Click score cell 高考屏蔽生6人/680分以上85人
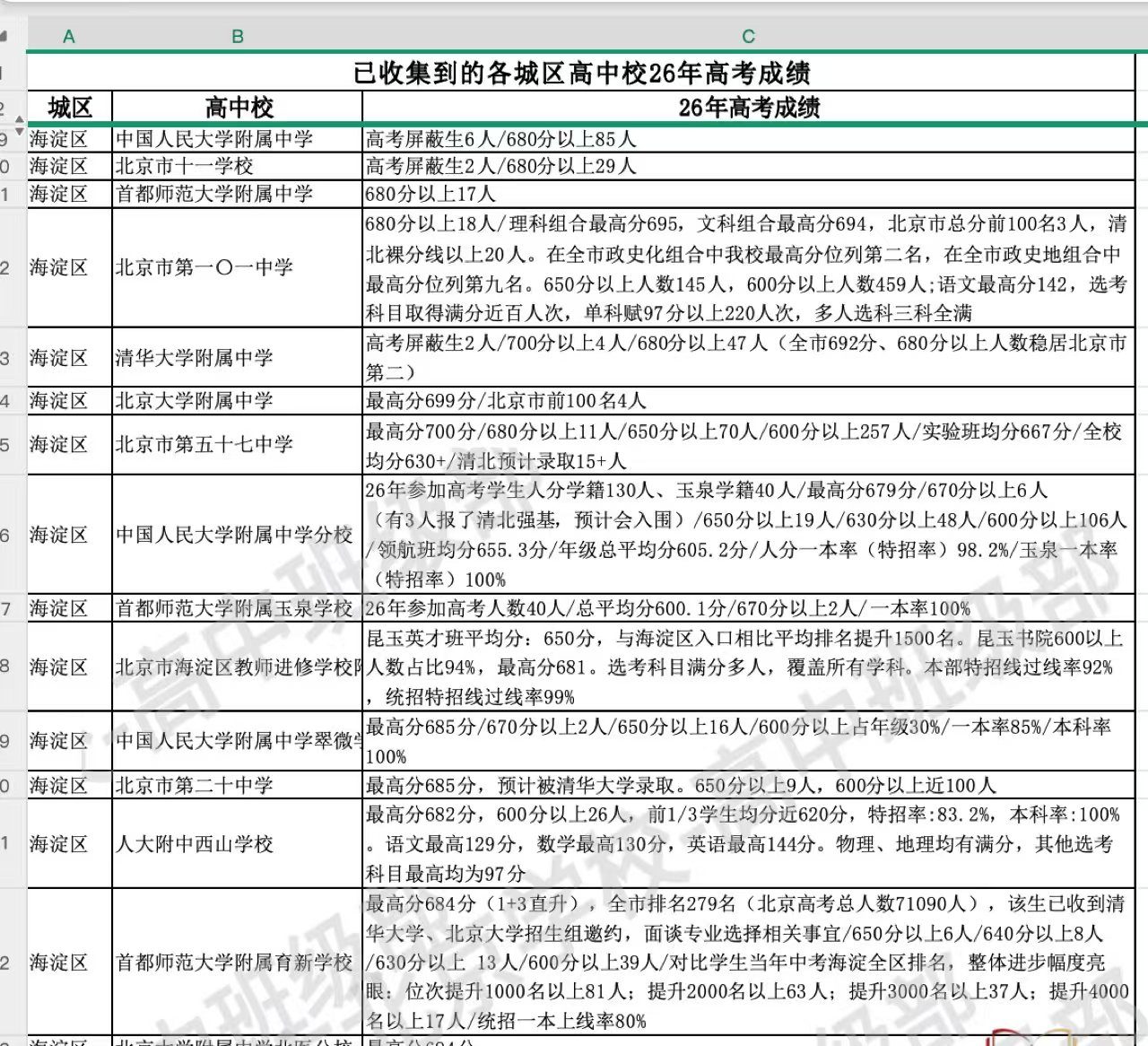Image resolution: width=1148 pixels, height=1046 pixels. tap(749, 139)
